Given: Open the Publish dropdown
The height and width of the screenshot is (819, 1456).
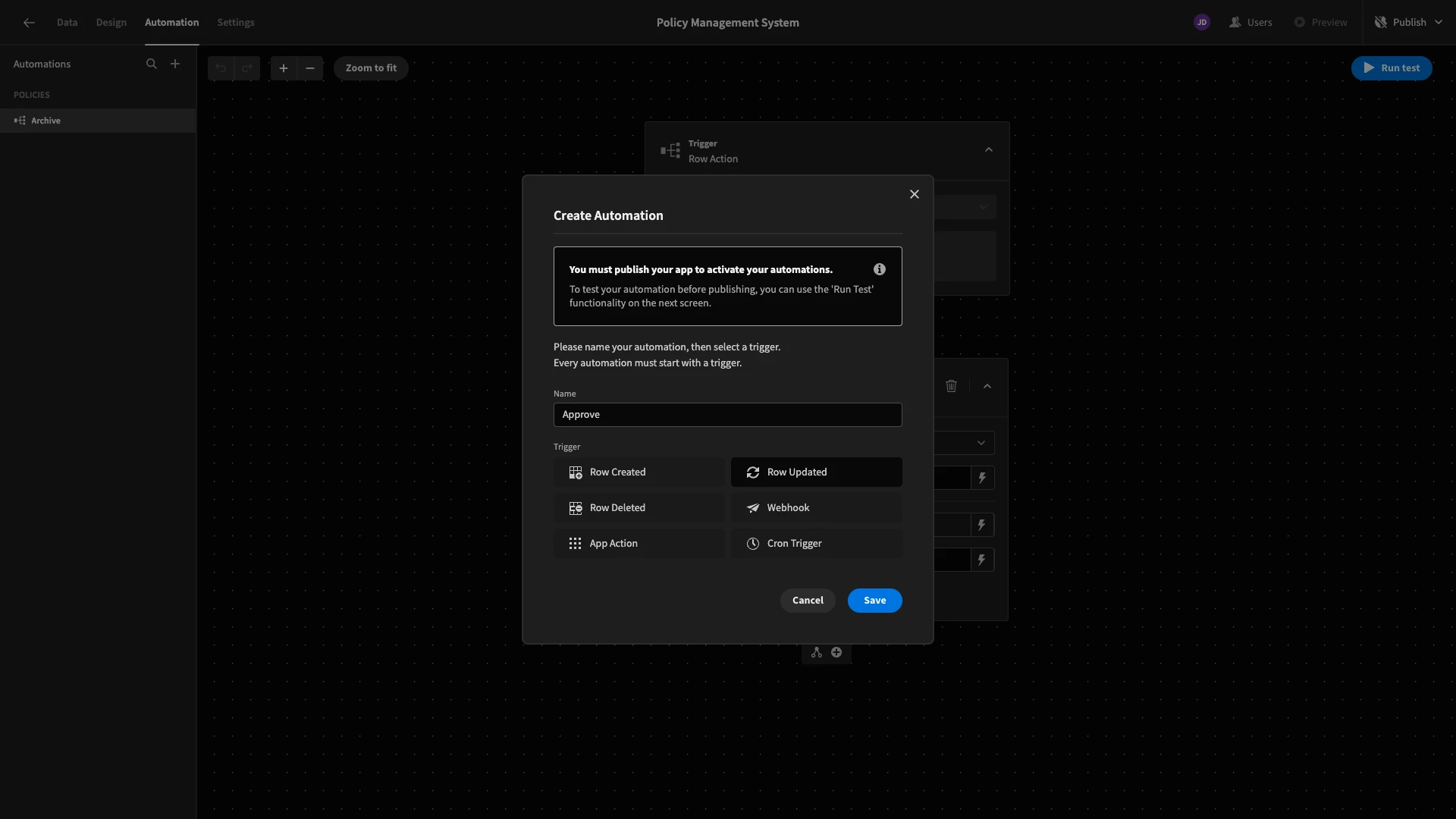Looking at the screenshot, I should click(1408, 23).
